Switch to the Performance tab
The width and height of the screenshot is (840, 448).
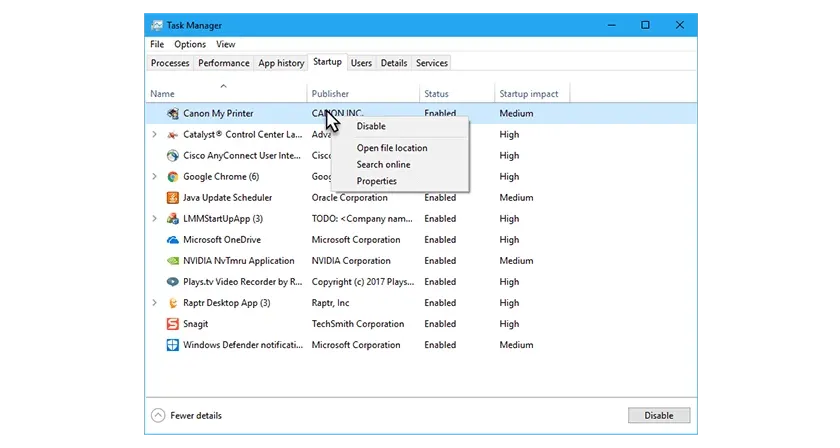pyautogui.click(x=223, y=63)
